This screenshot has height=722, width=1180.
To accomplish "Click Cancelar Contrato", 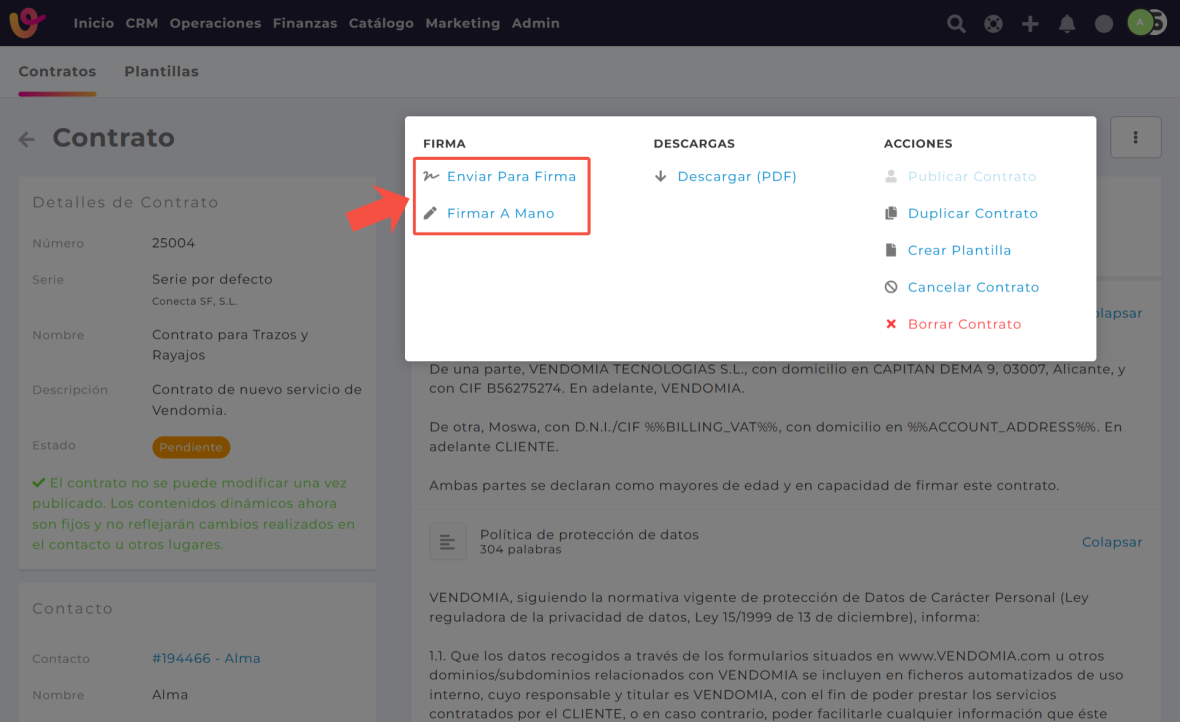I will point(973,288).
